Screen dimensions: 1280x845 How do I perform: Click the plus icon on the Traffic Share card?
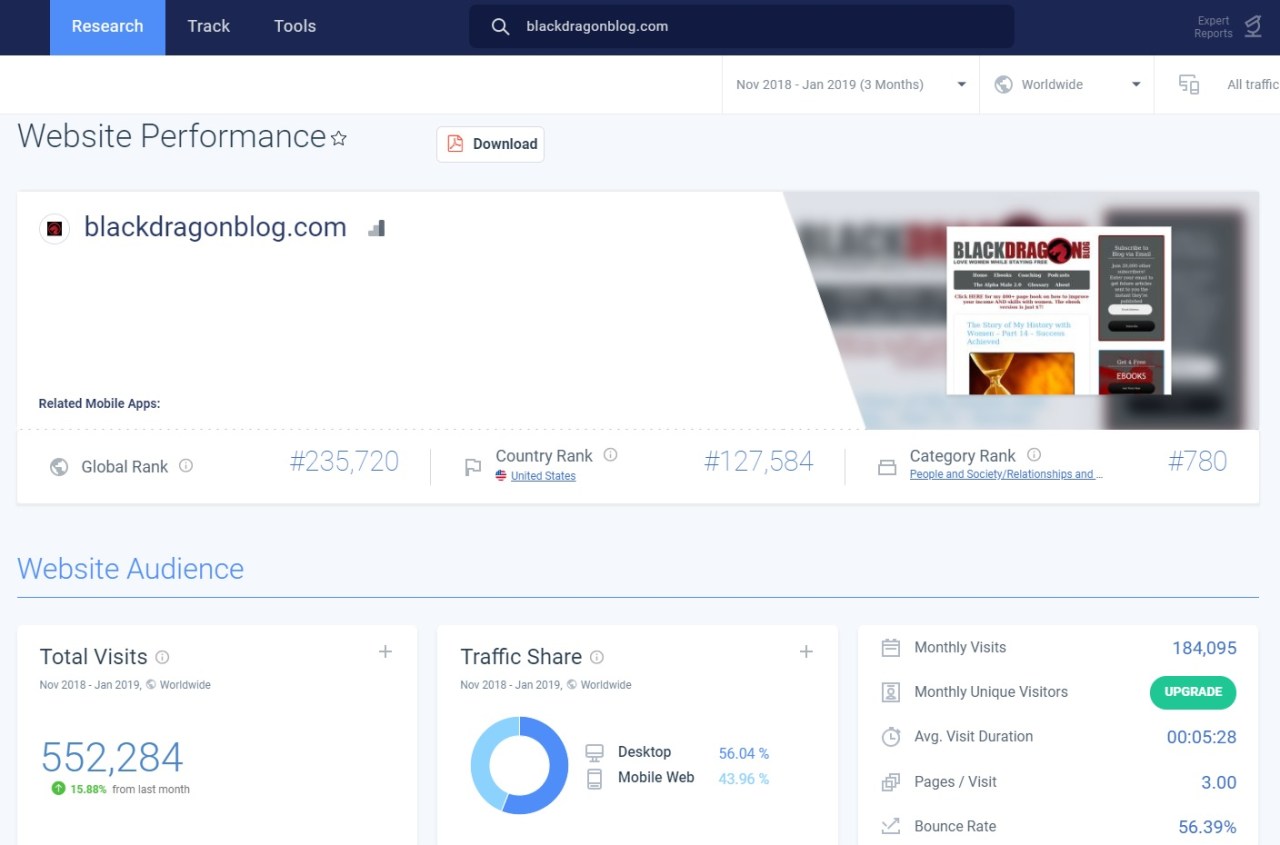(x=806, y=651)
